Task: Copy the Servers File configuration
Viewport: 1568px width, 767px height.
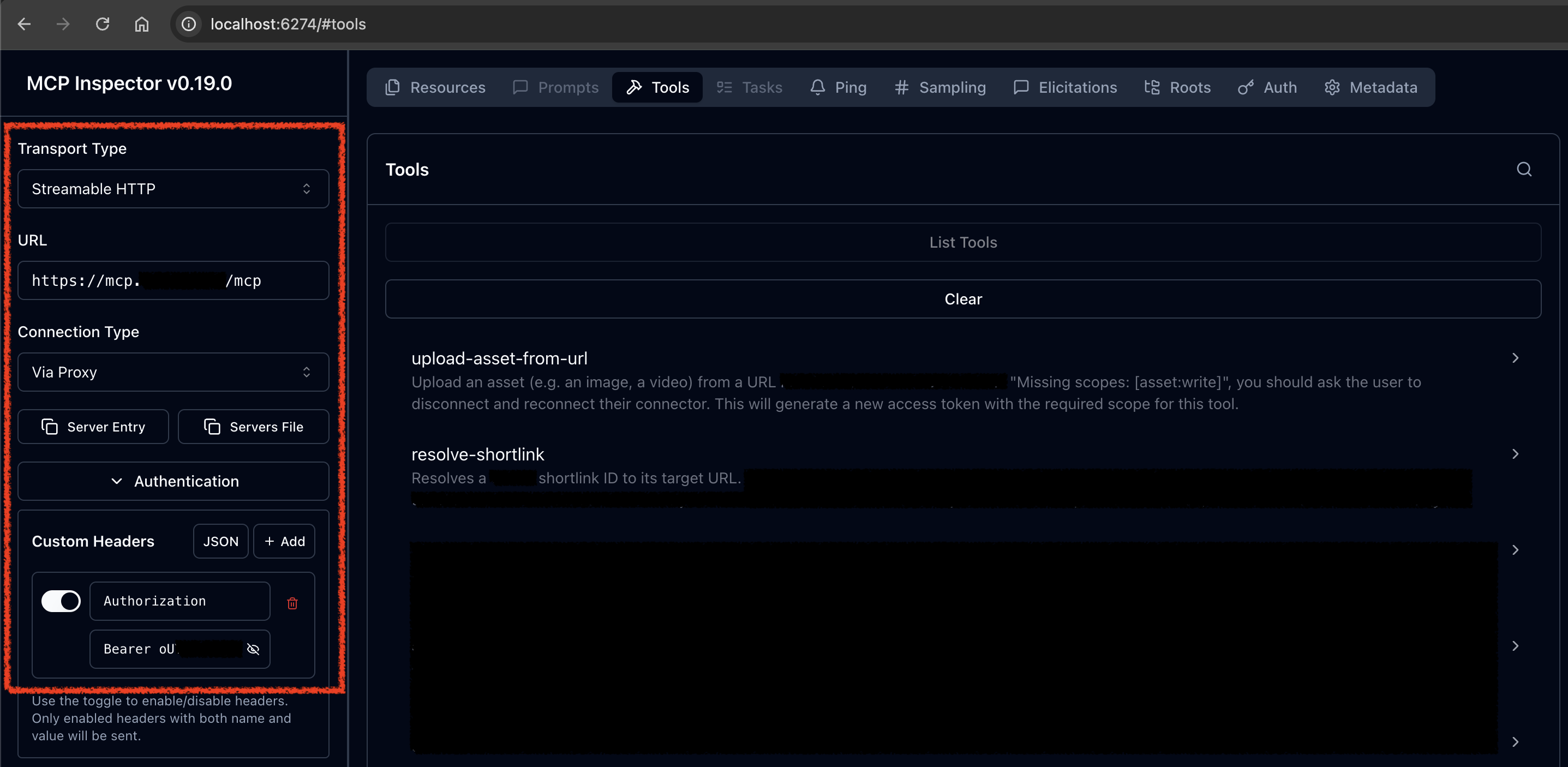Action: pyautogui.click(x=253, y=427)
